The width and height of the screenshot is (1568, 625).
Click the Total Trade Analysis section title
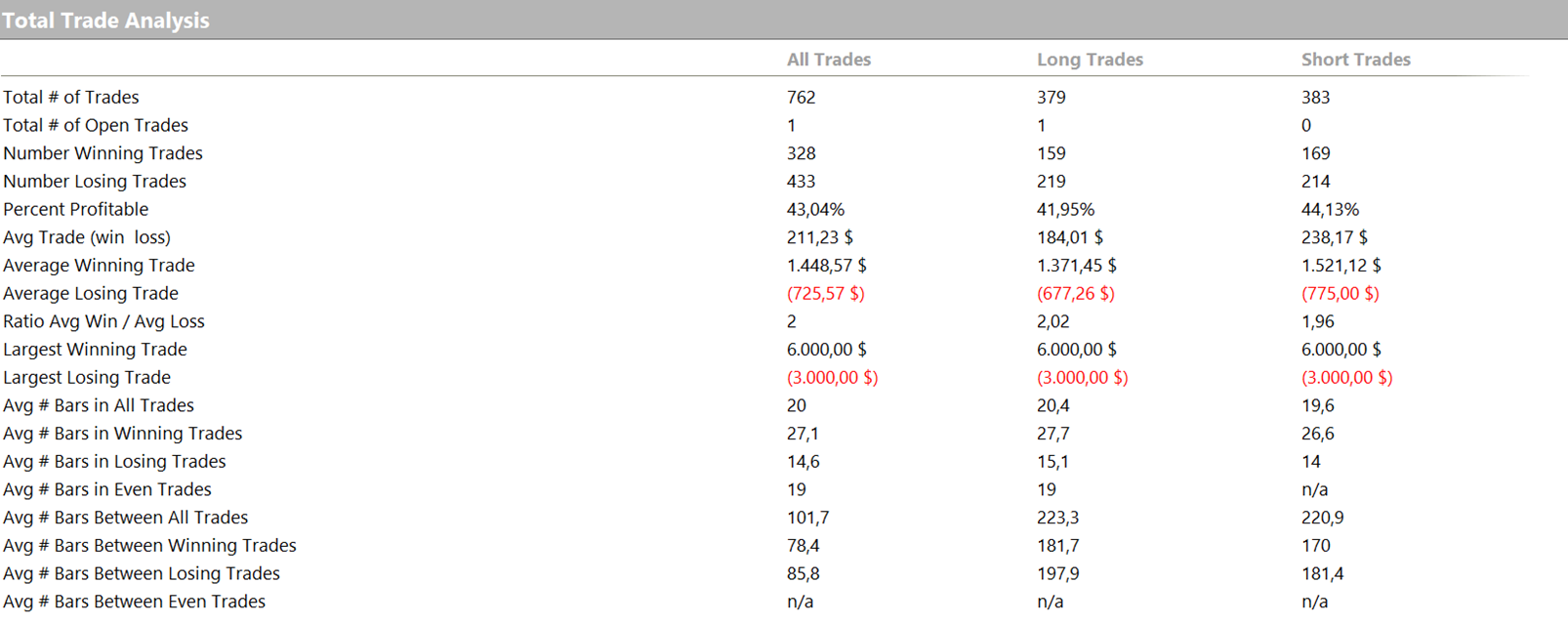[105, 21]
